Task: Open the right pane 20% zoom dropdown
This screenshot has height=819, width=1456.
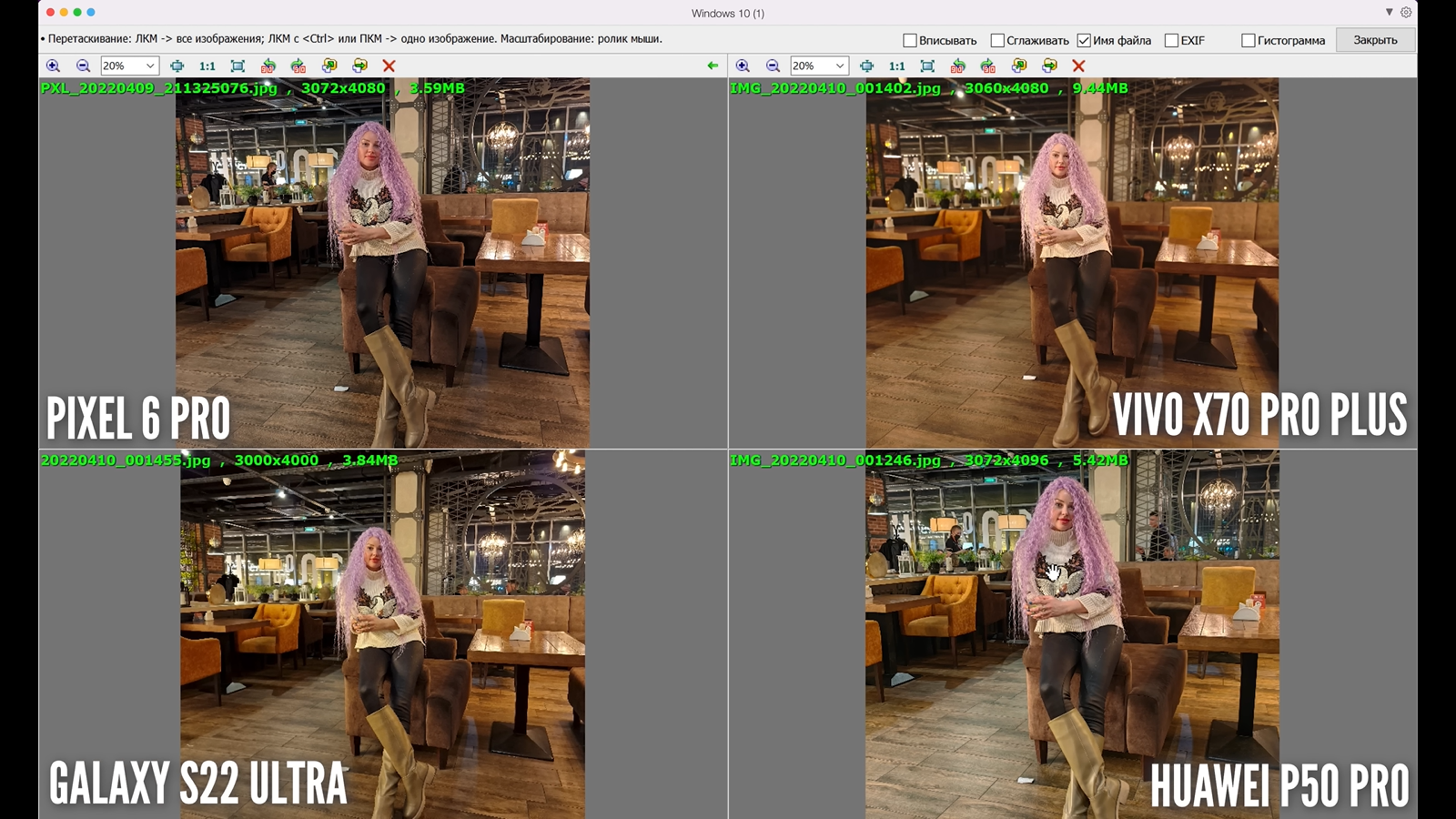Action: coord(839,66)
